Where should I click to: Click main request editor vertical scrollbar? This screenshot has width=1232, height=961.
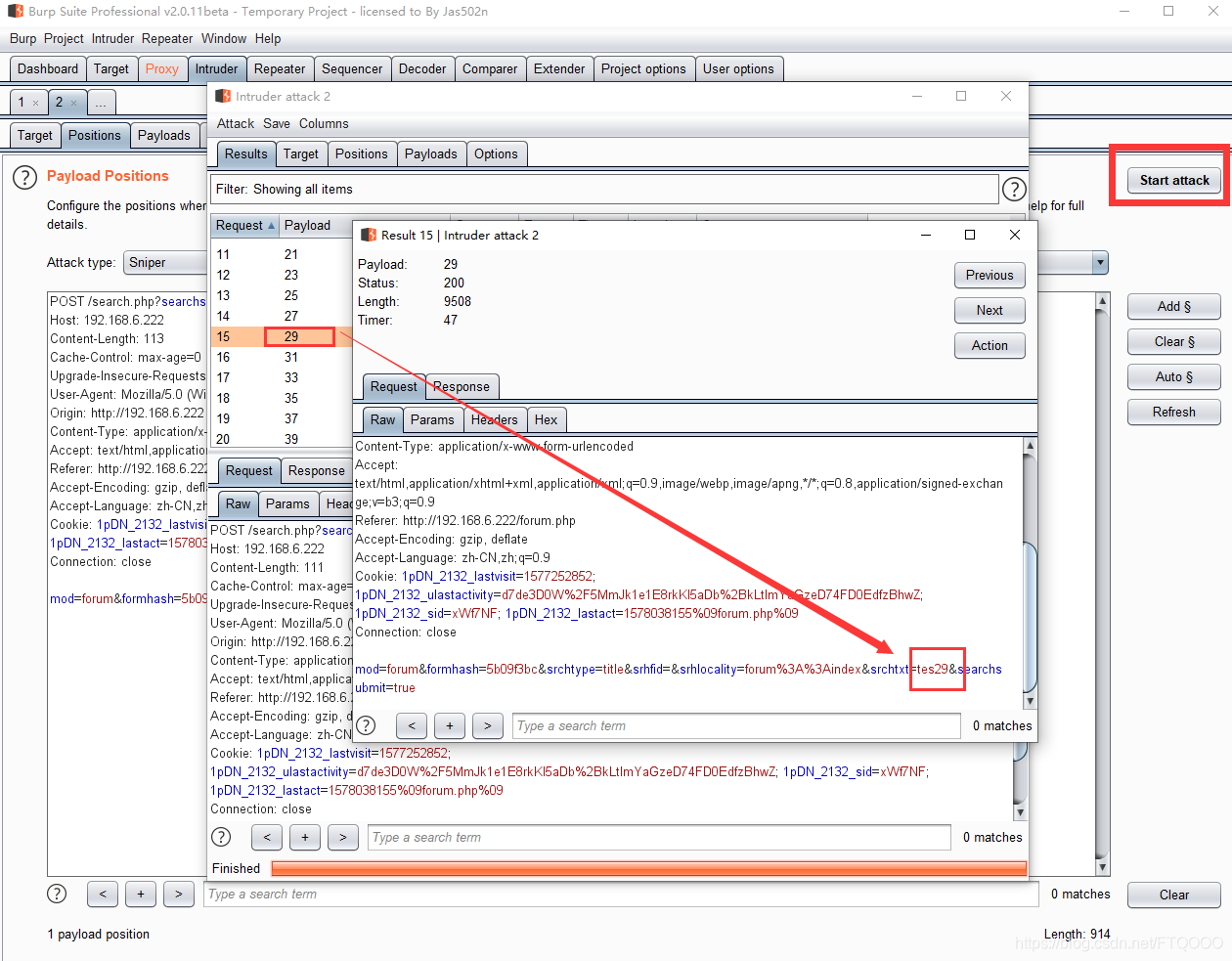pos(1103,584)
